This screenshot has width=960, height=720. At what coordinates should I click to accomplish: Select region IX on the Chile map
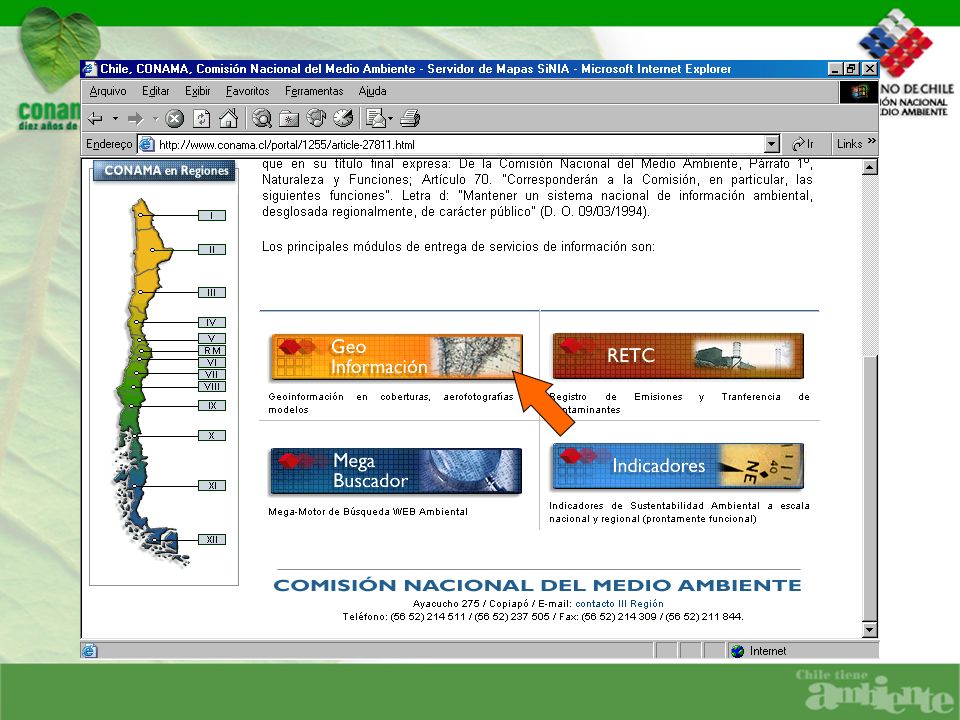point(212,405)
